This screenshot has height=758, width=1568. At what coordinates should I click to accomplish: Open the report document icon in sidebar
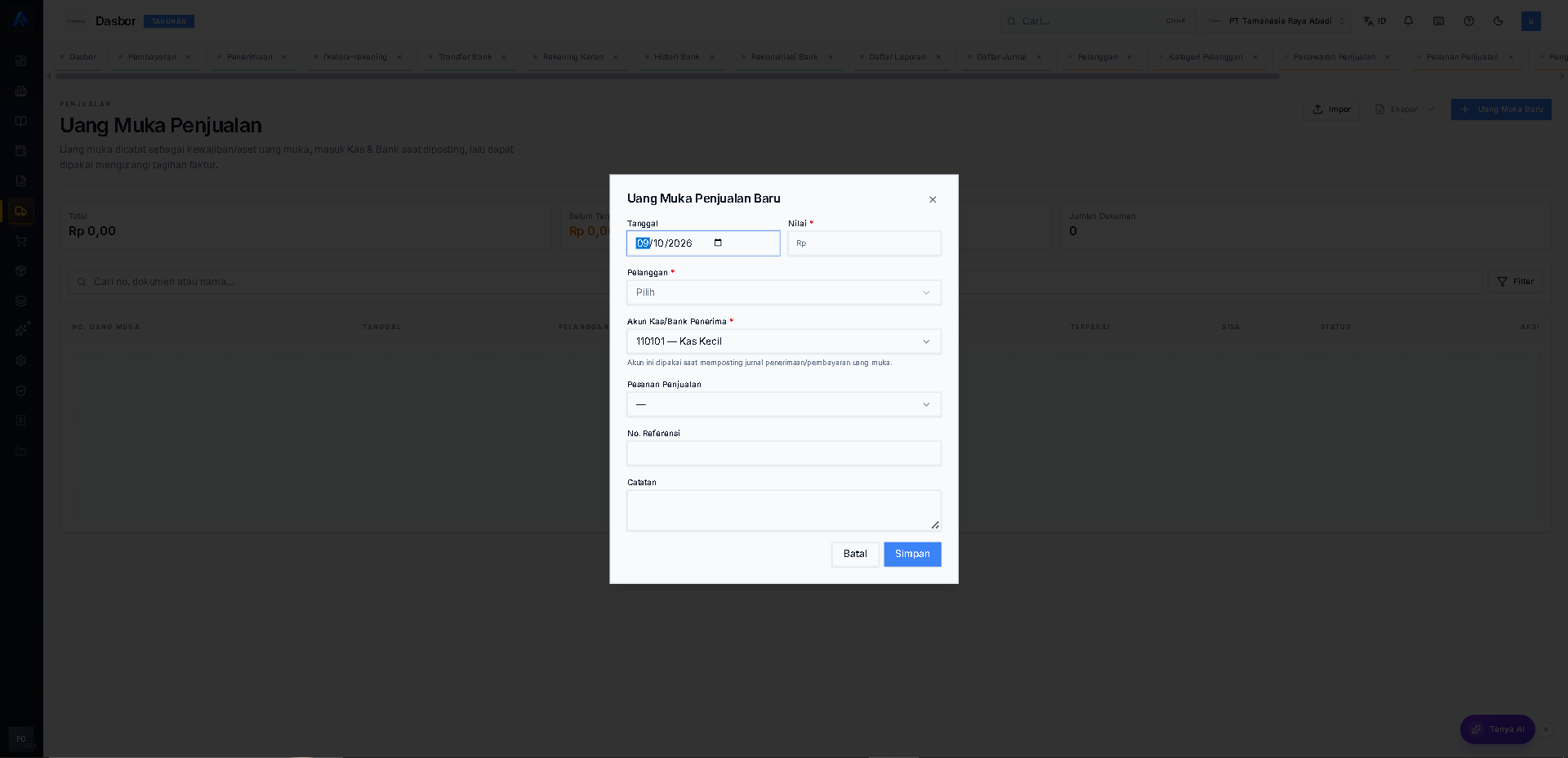pyautogui.click(x=21, y=181)
